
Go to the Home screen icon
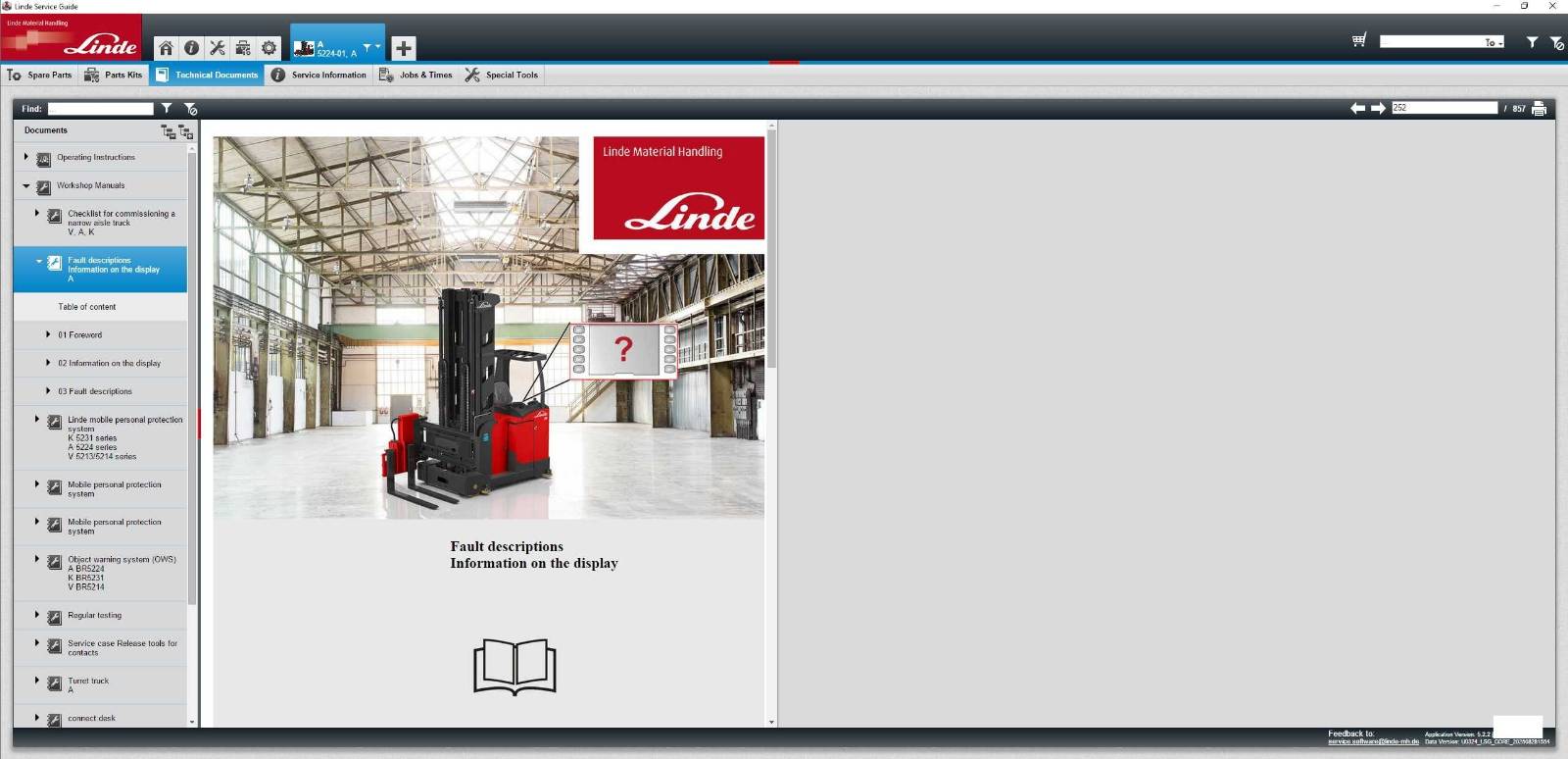click(166, 47)
